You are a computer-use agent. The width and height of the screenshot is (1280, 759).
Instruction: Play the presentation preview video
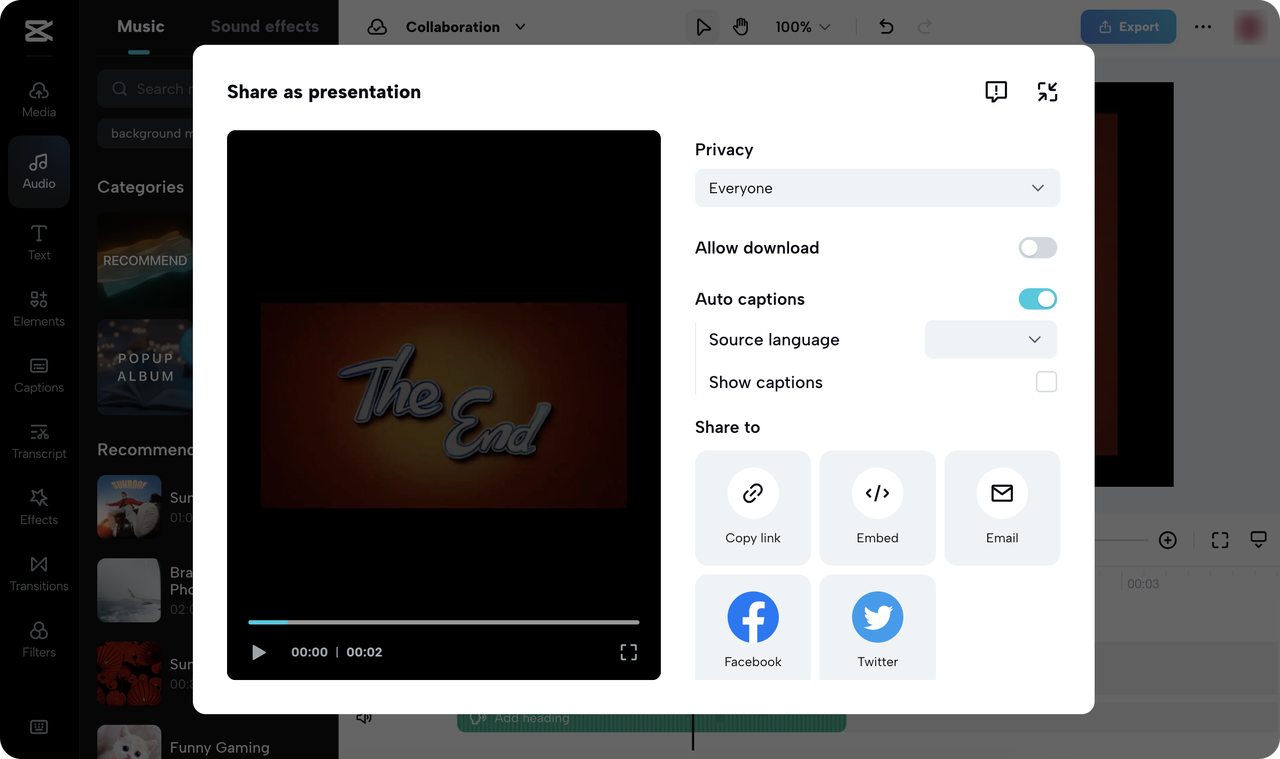[259, 652]
